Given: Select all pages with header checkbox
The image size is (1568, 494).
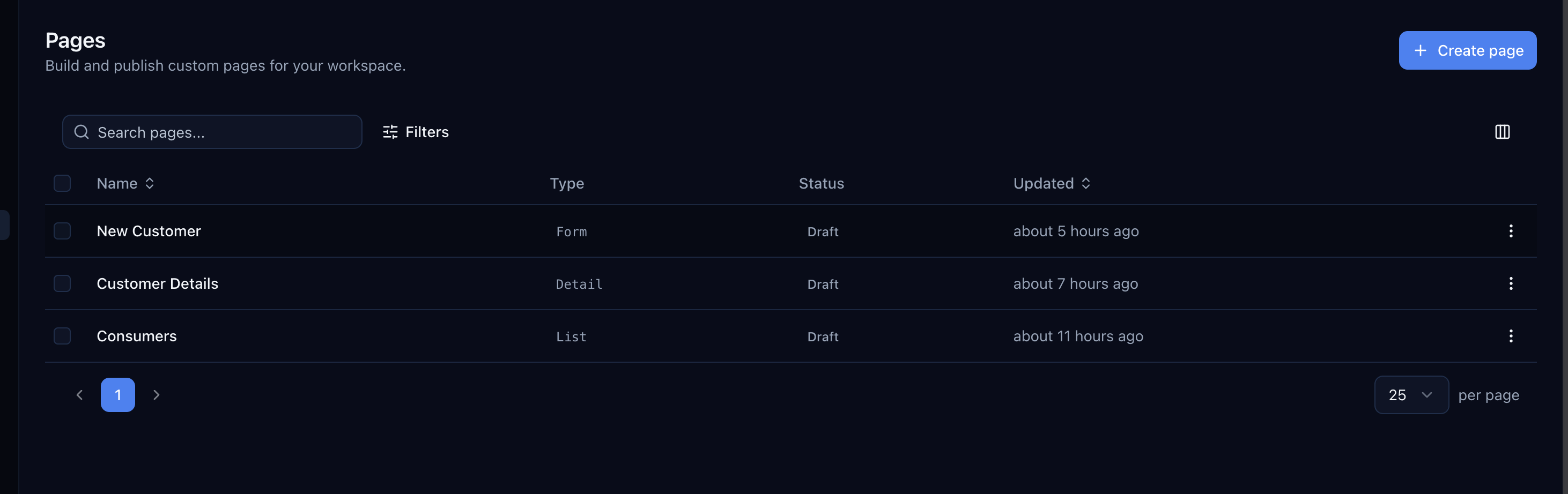Looking at the screenshot, I should point(62,183).
